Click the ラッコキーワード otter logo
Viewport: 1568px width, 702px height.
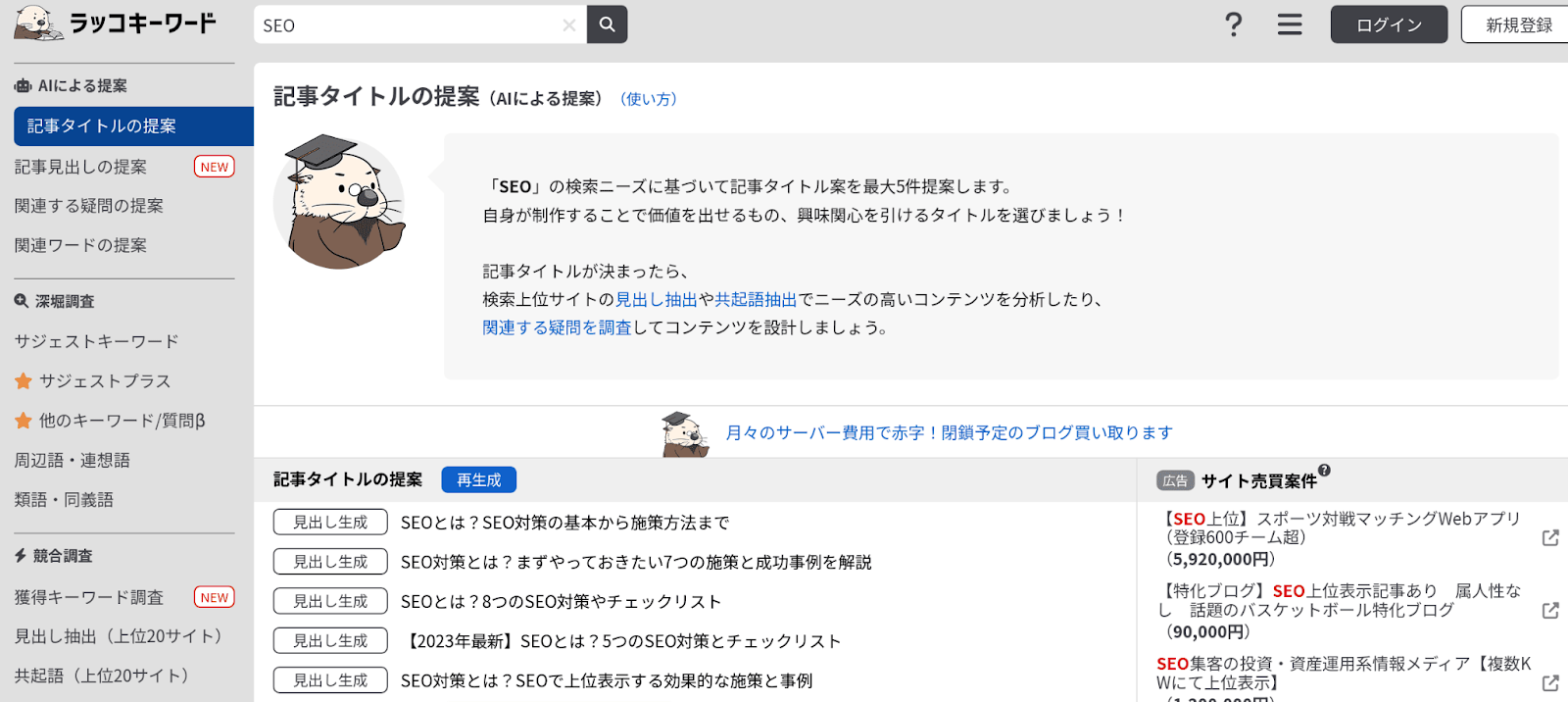tap(116, 23)
